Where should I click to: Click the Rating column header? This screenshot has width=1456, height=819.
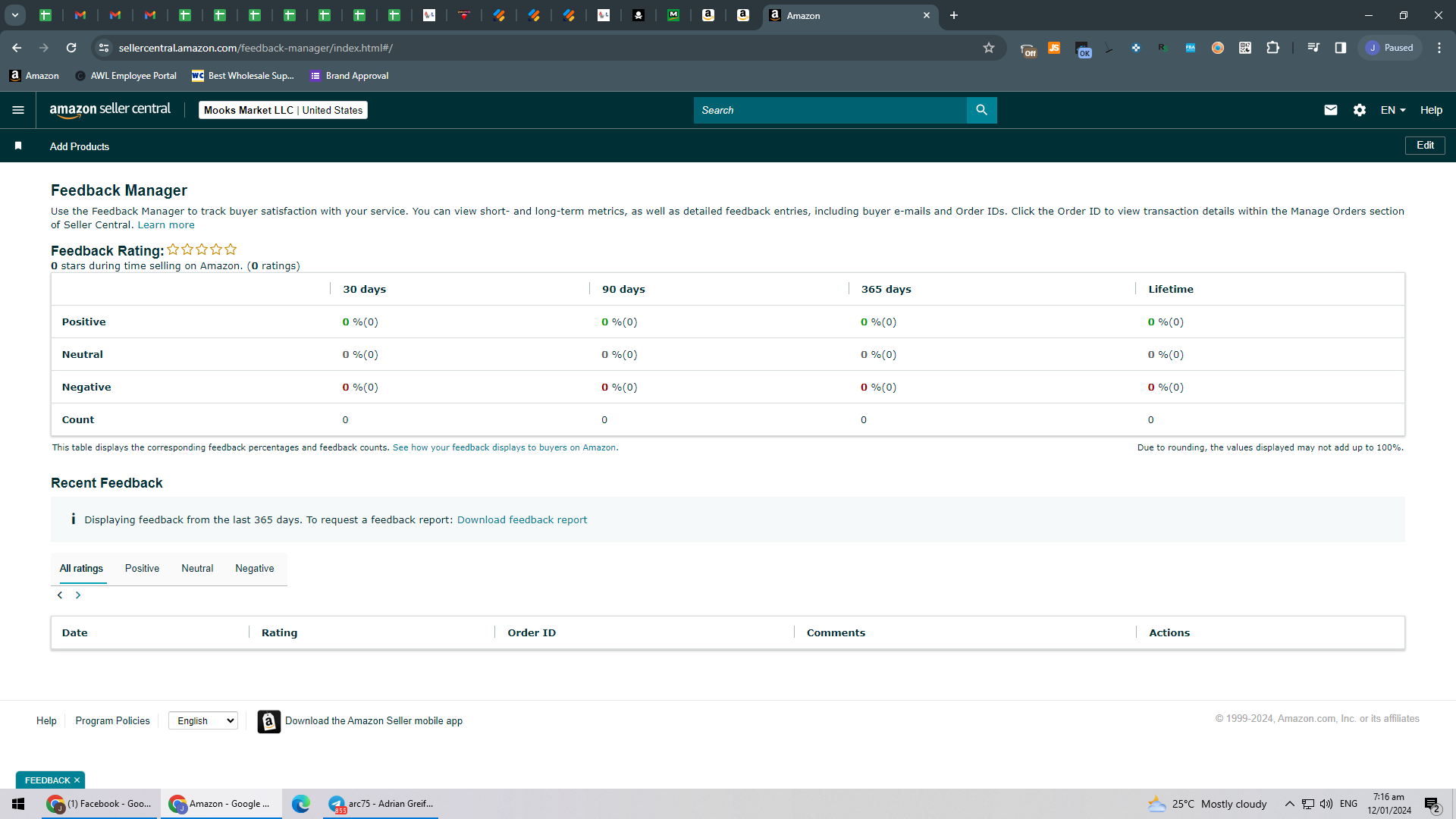point(279,633)
